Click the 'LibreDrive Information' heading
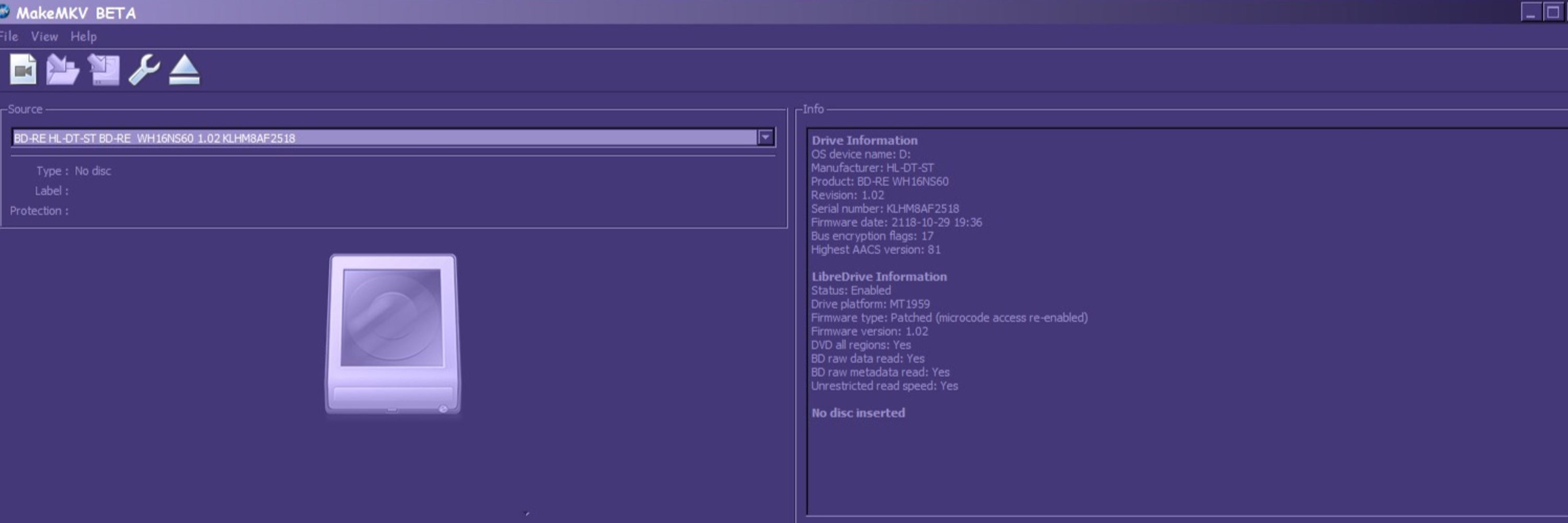The image size is (1568, 523). point(879,277)
